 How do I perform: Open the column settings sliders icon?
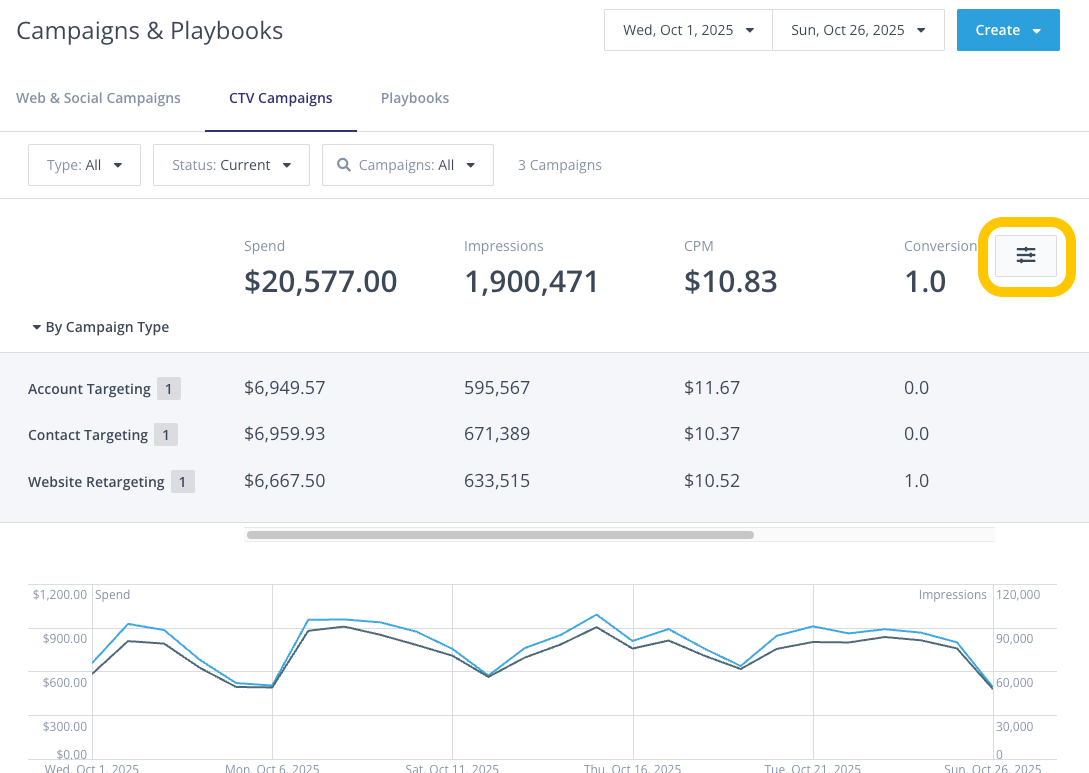[1025, 256]
